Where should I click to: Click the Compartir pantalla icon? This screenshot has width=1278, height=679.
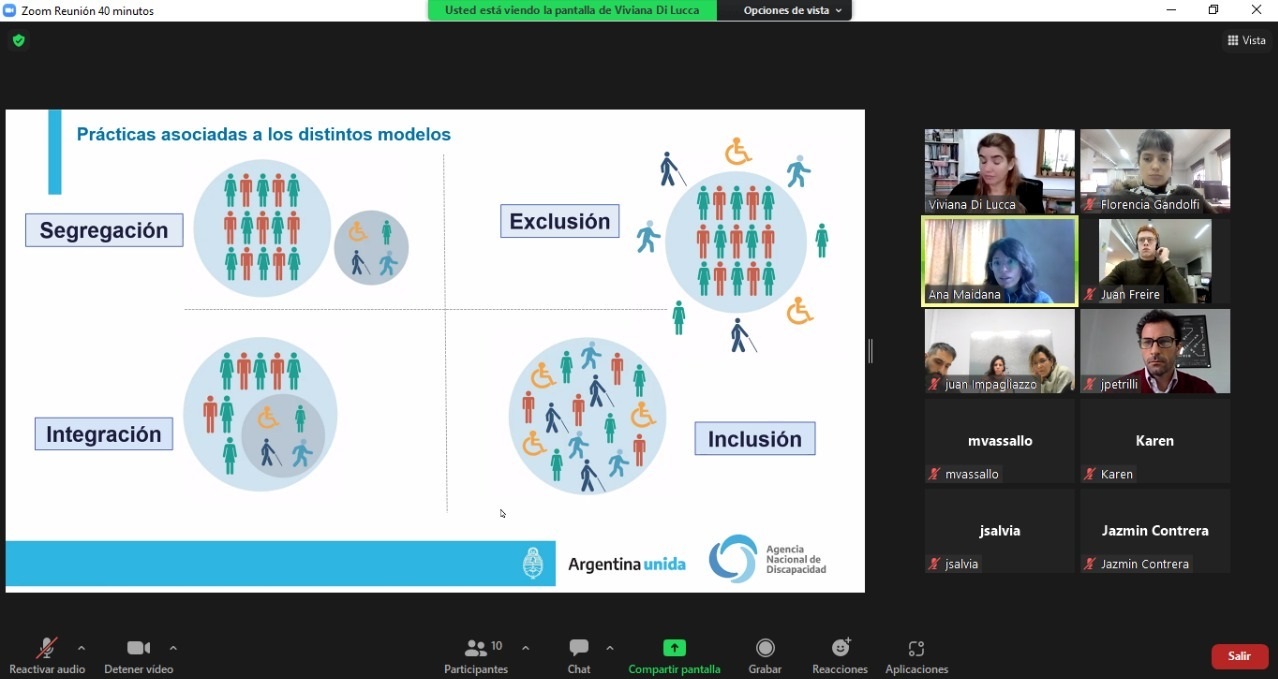coord(674,648)
